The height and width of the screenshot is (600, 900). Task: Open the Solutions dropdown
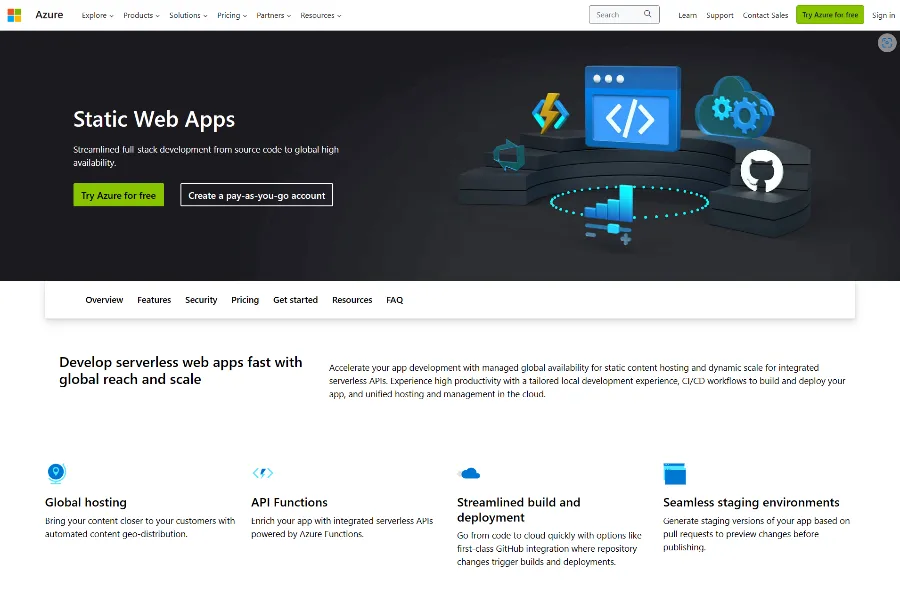pos(188,16)
